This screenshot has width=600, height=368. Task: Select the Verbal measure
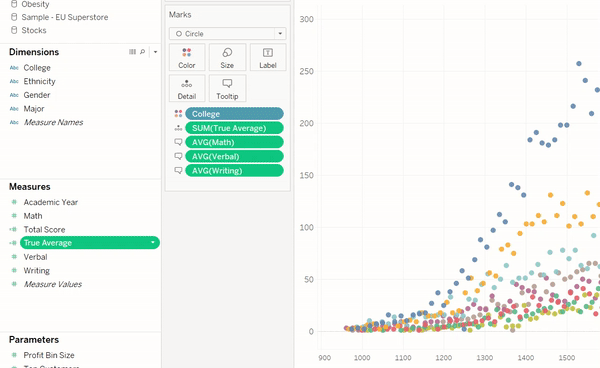(35, 257)
